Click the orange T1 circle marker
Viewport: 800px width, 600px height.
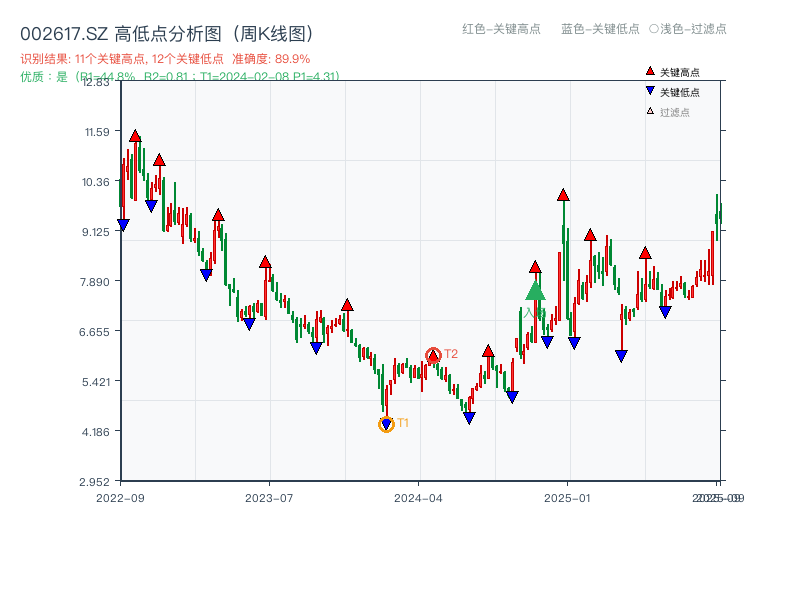(x=385, y=425)
